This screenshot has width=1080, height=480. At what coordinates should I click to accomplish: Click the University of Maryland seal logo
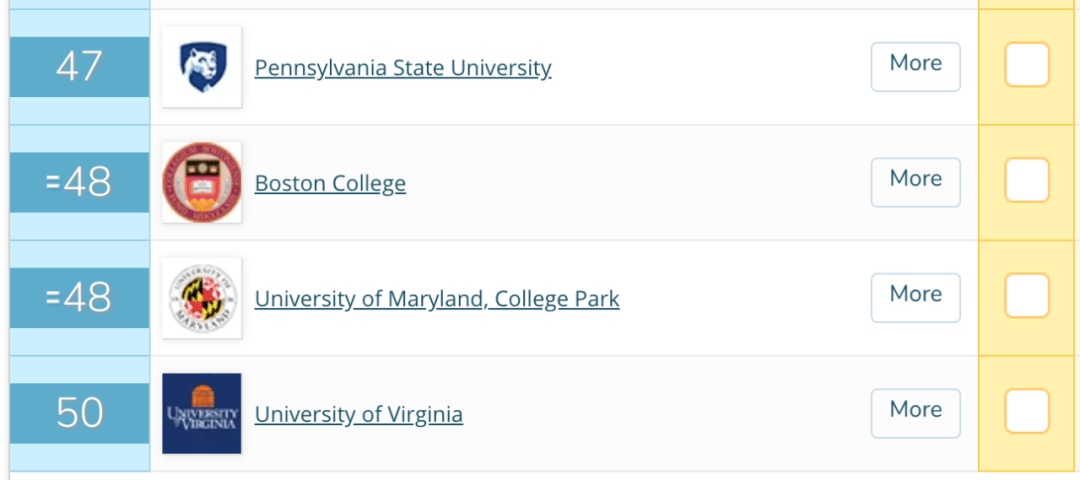(x=202, y=298)
